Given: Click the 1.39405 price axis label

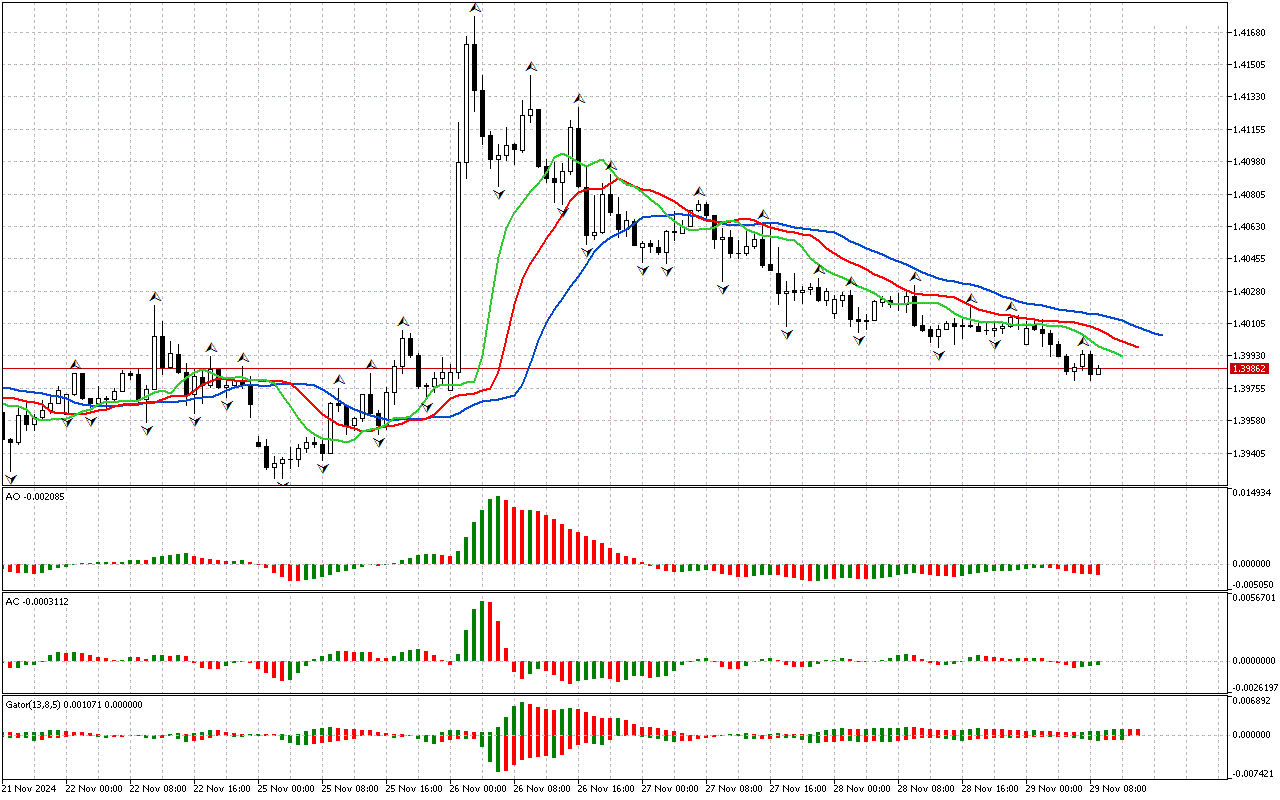Looking at the screenshot, I should [1249, 454].
